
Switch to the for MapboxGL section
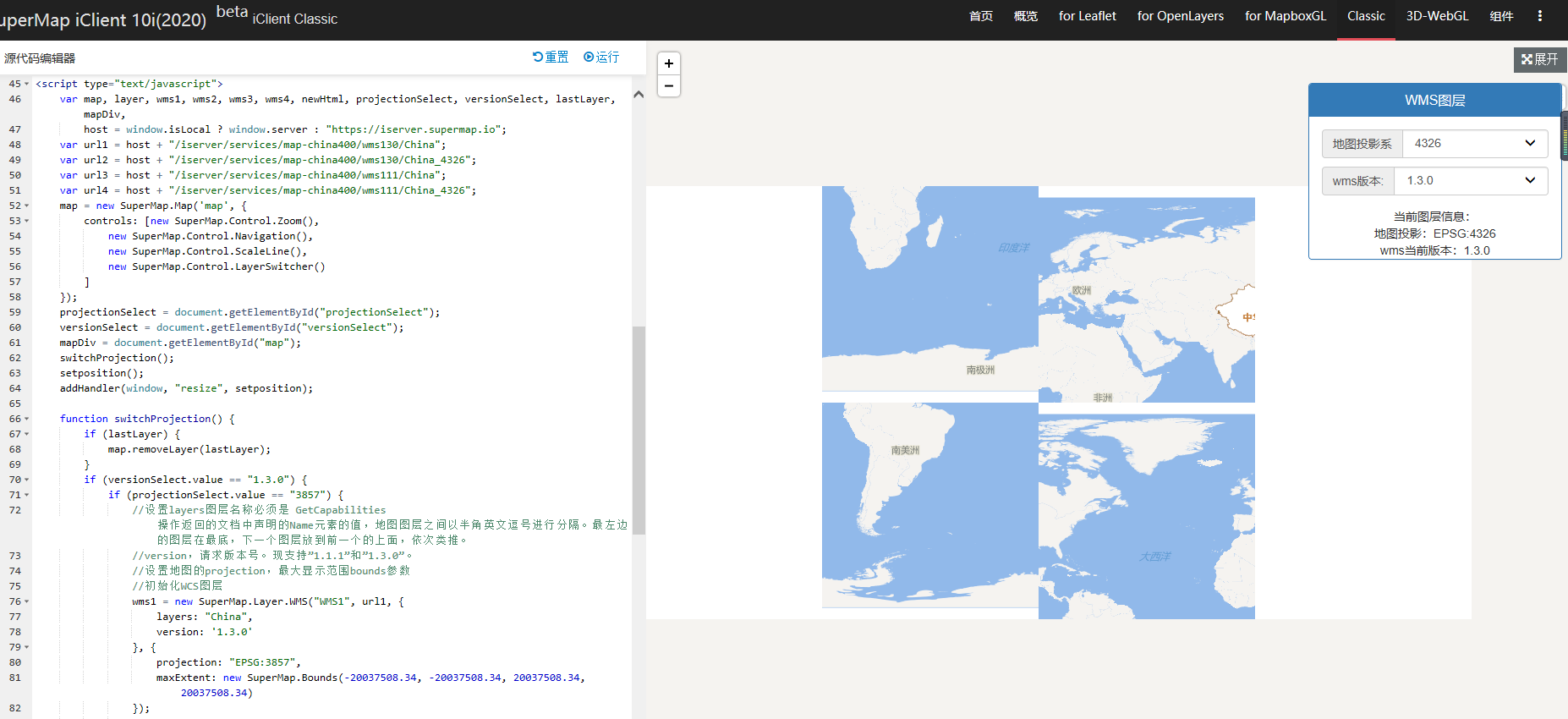point(1286,16)
